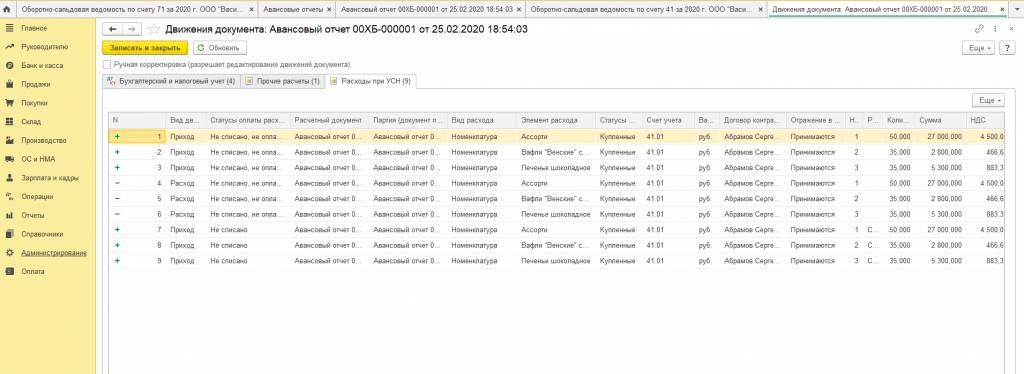Sort by the Сумма column header
The width and height of the screenshot is (1024, 374).
tap(939, 120)
